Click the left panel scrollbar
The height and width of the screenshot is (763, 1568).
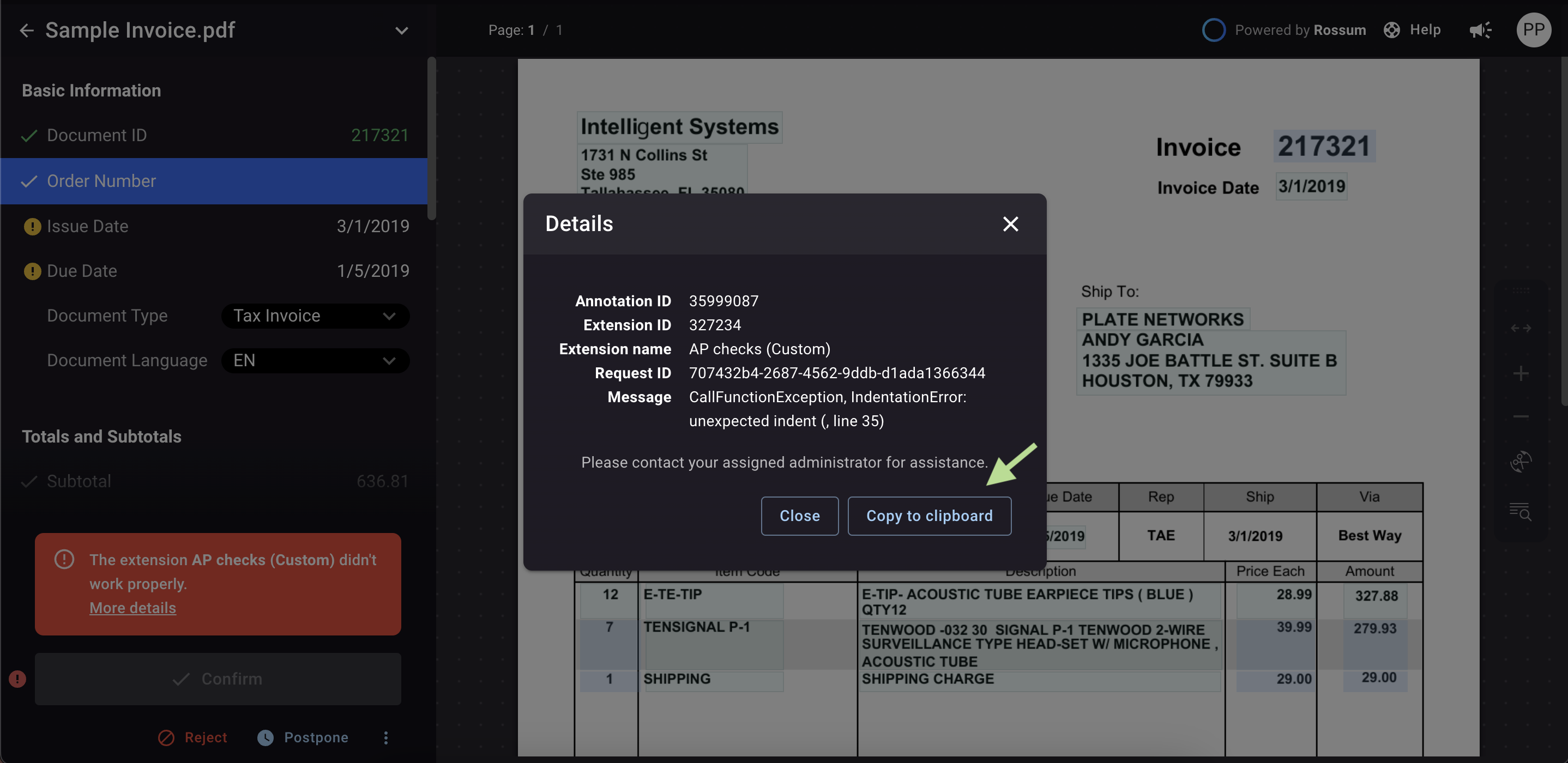pyautogui.click(x=431, y=139)
